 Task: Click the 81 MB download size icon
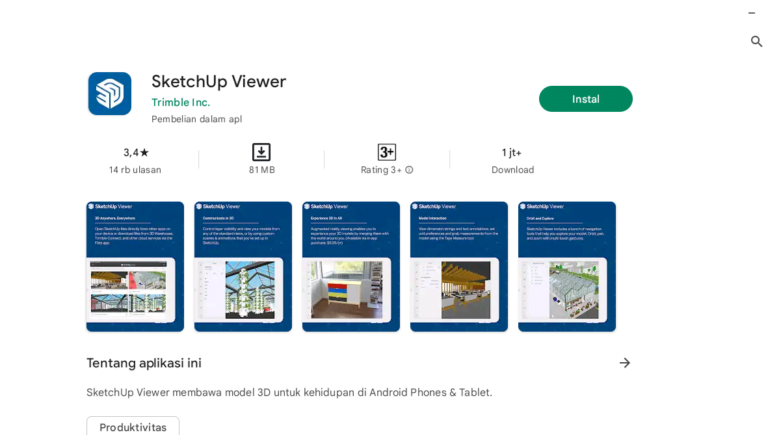pos(261,152)
